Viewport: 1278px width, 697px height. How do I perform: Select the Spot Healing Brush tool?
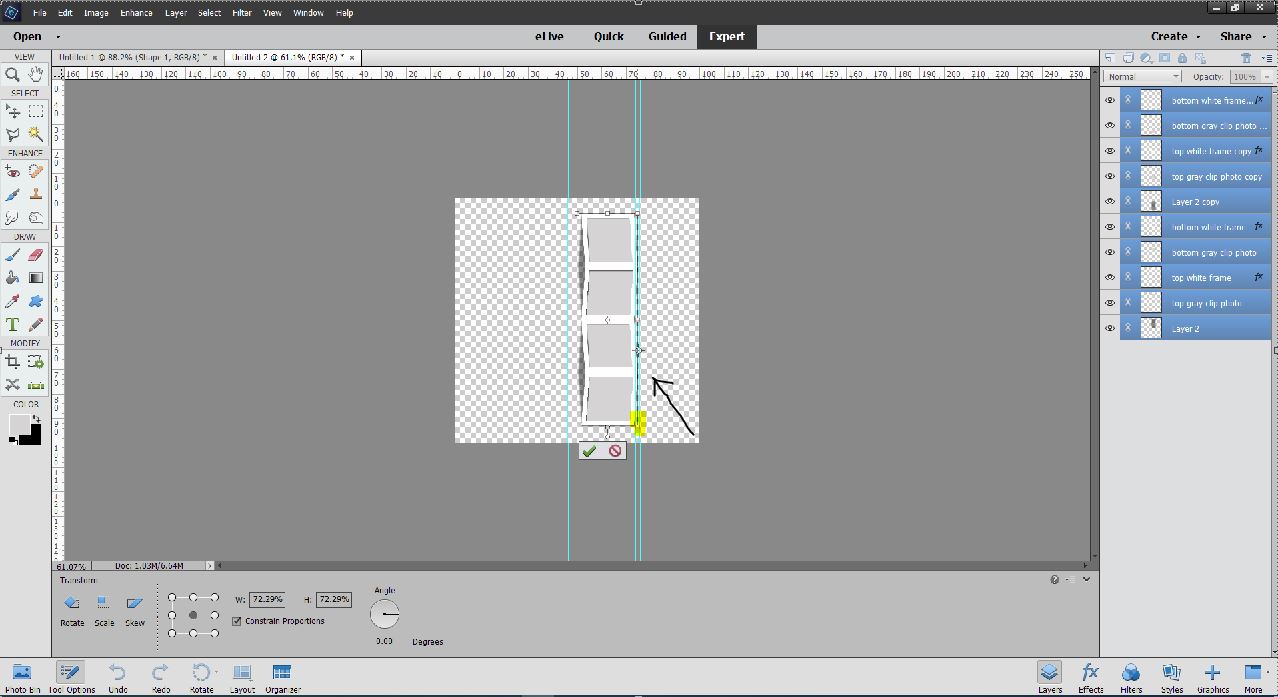(36, 172)
